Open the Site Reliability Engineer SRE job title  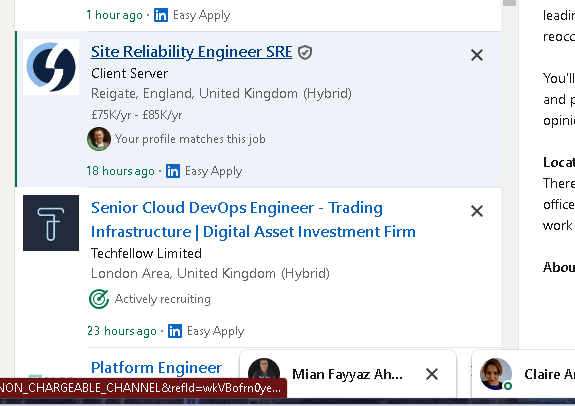(191, 52)
